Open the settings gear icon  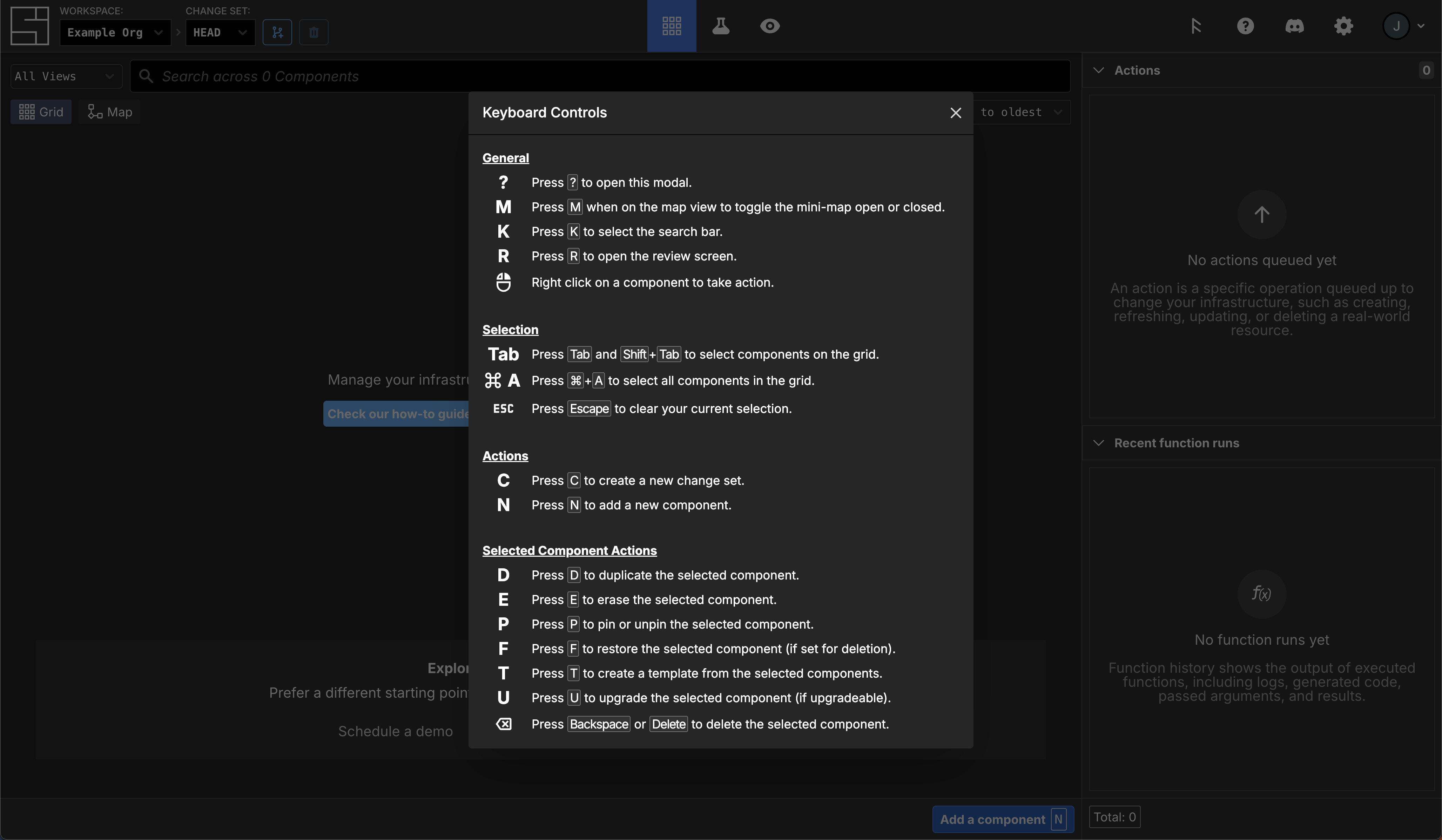pos(1343,26)
